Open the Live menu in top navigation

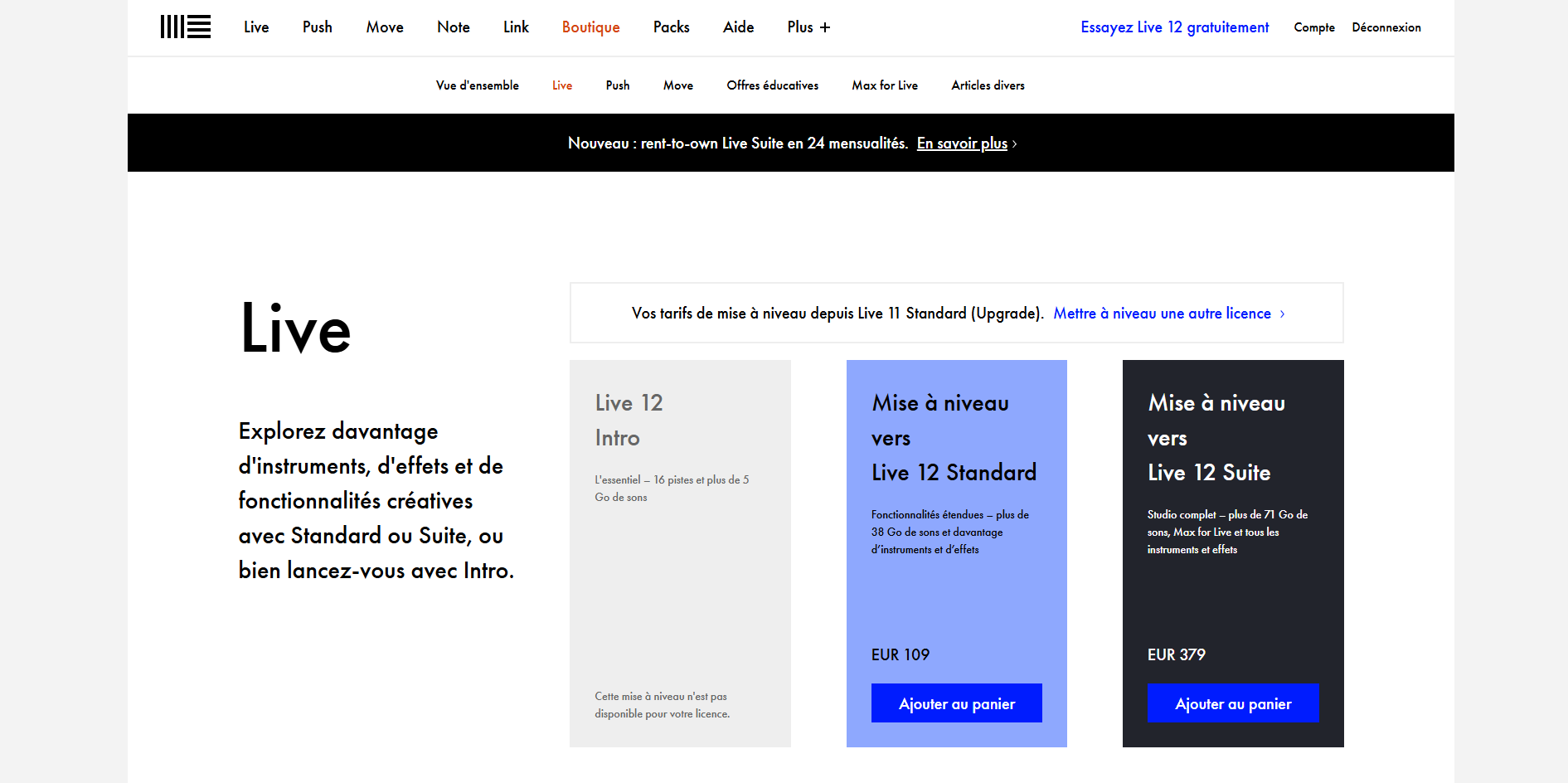(256, 27)
